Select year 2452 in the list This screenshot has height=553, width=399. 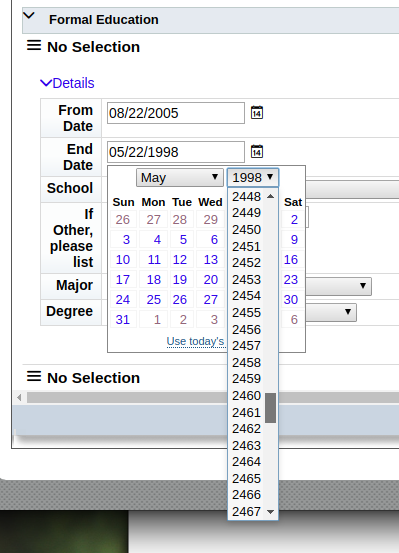[x=246, y=263]
